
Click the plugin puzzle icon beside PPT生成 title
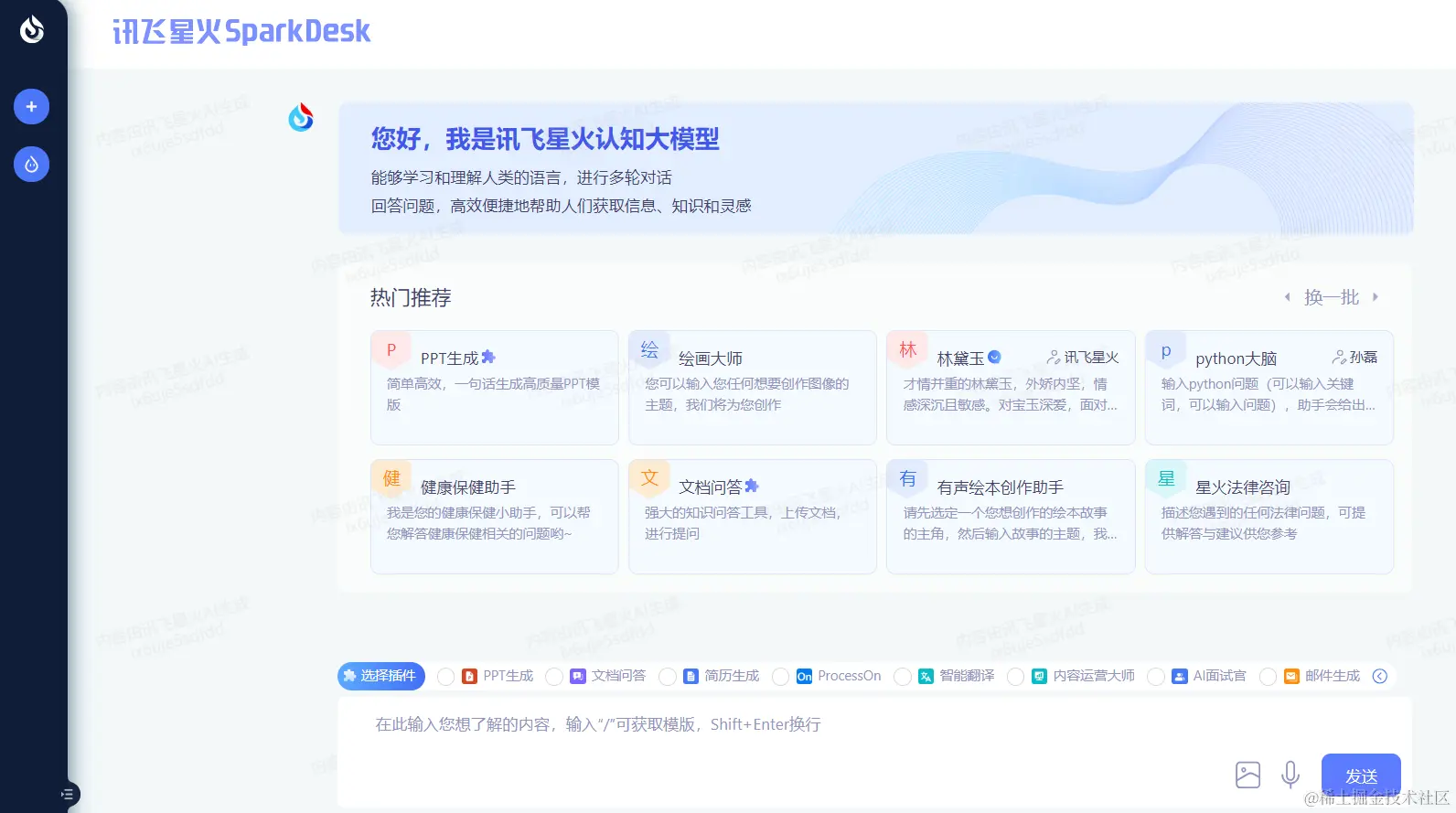(488, 357)
